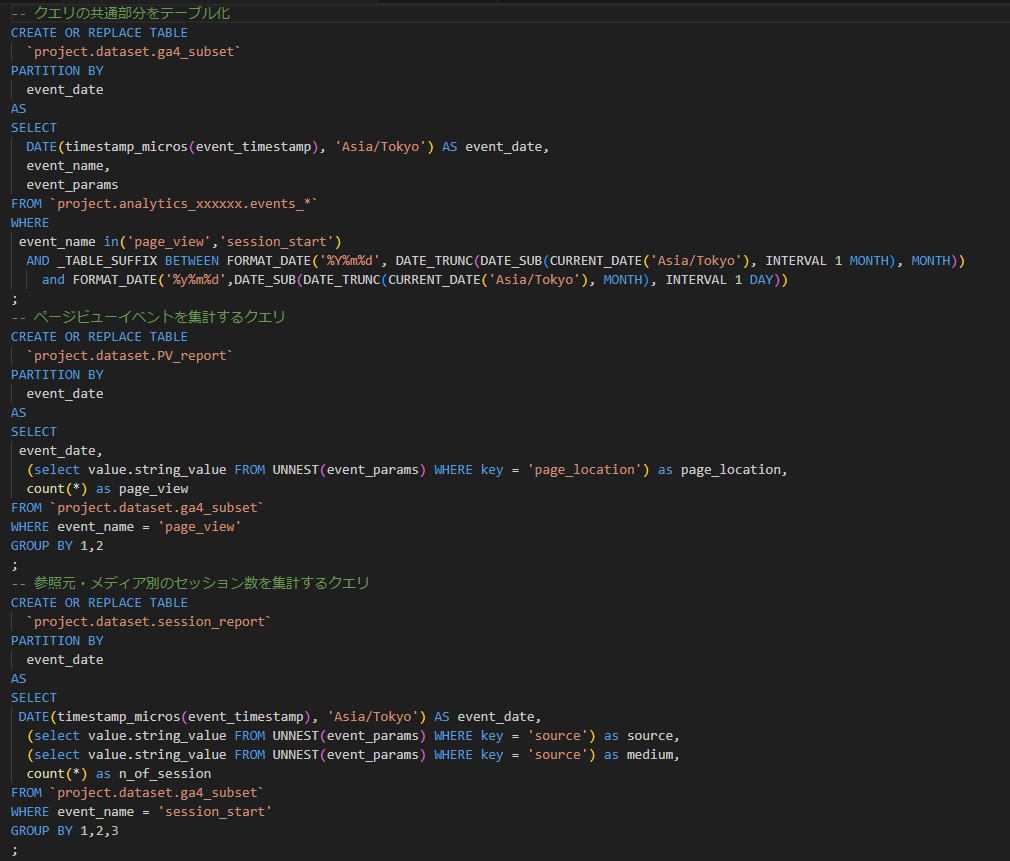The image size is (1010, 861).
Task: Click the comment 参照元・メディア別のセッション数
Action: point(190,583)
